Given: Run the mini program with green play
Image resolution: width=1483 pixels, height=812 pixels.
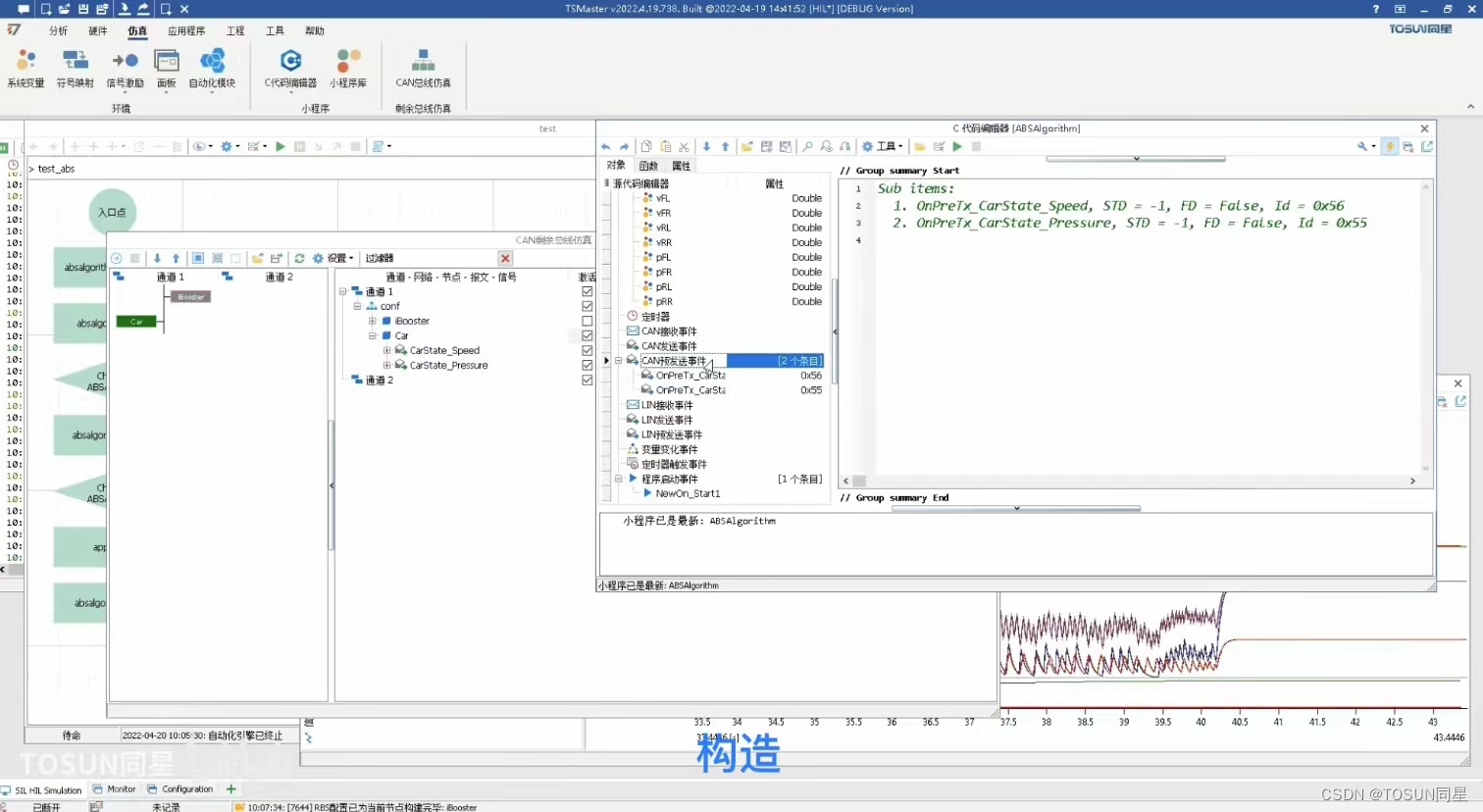Looking at the screenshot, I should pos(957,147).
